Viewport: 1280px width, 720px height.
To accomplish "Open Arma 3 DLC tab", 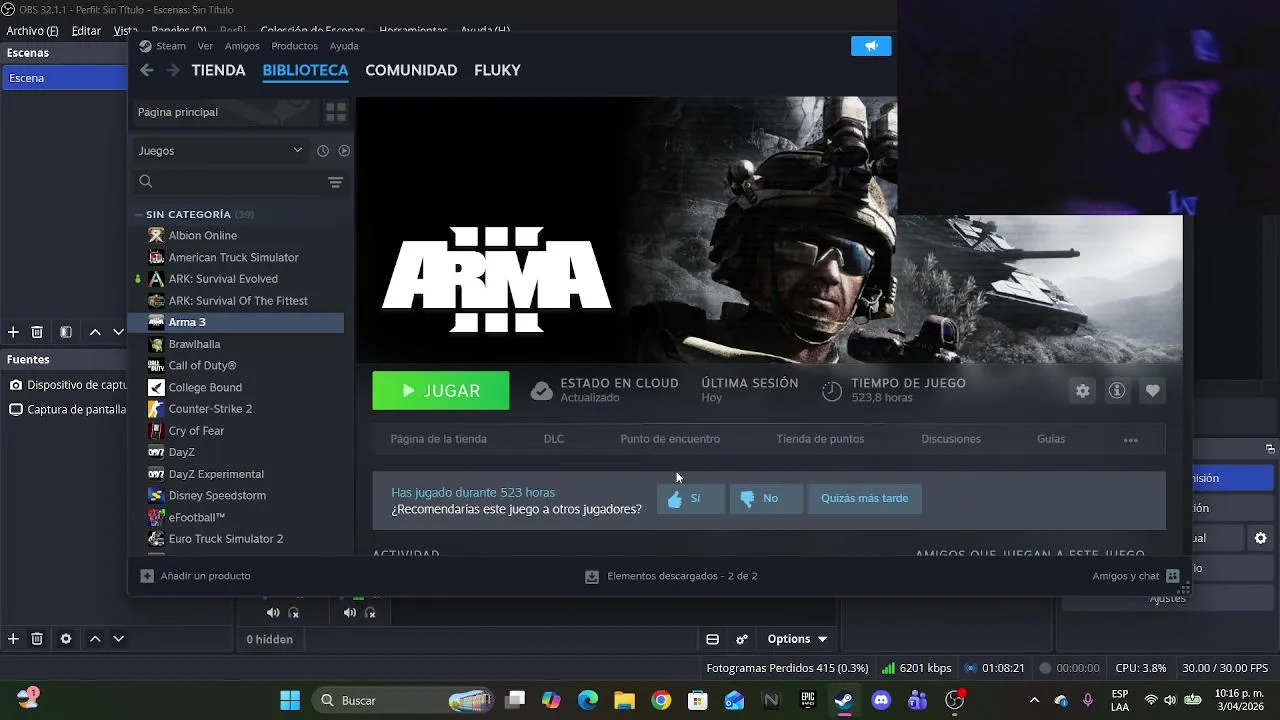I will pos(554,439).
